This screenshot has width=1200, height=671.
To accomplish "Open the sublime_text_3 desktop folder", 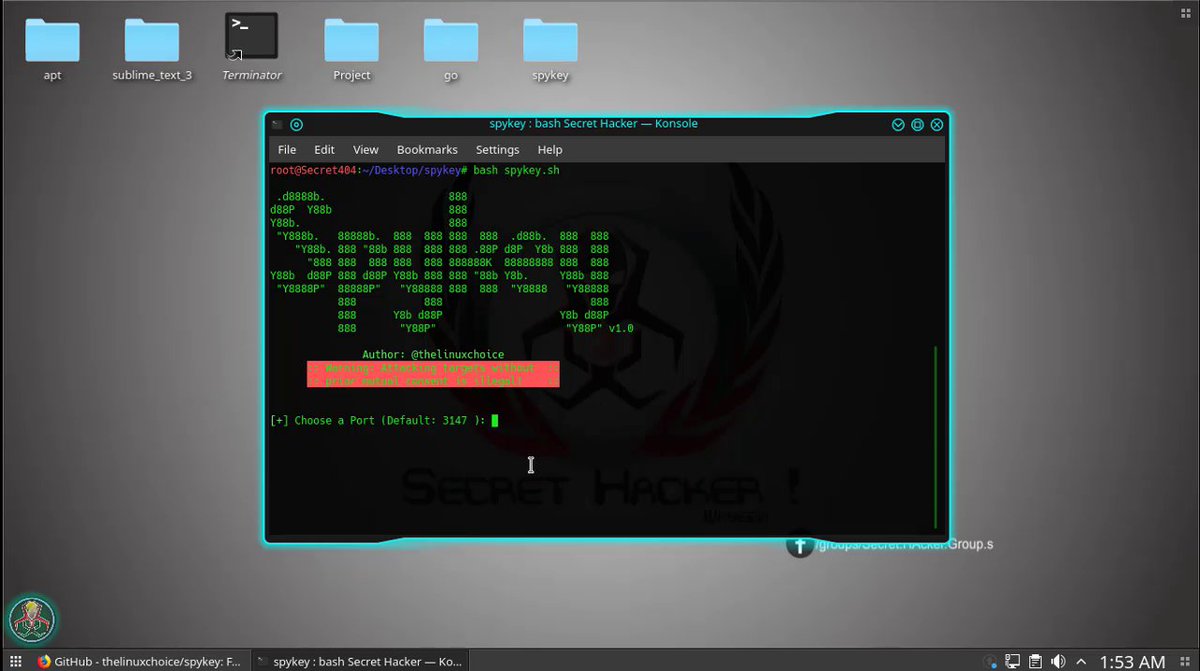I will [152, 49].
